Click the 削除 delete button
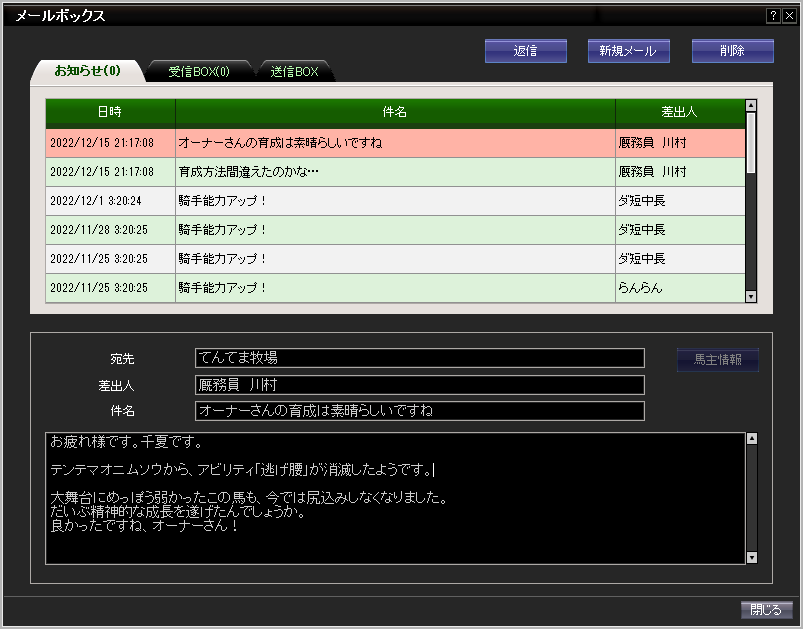The image size is (803, 629). click(732, 51)
